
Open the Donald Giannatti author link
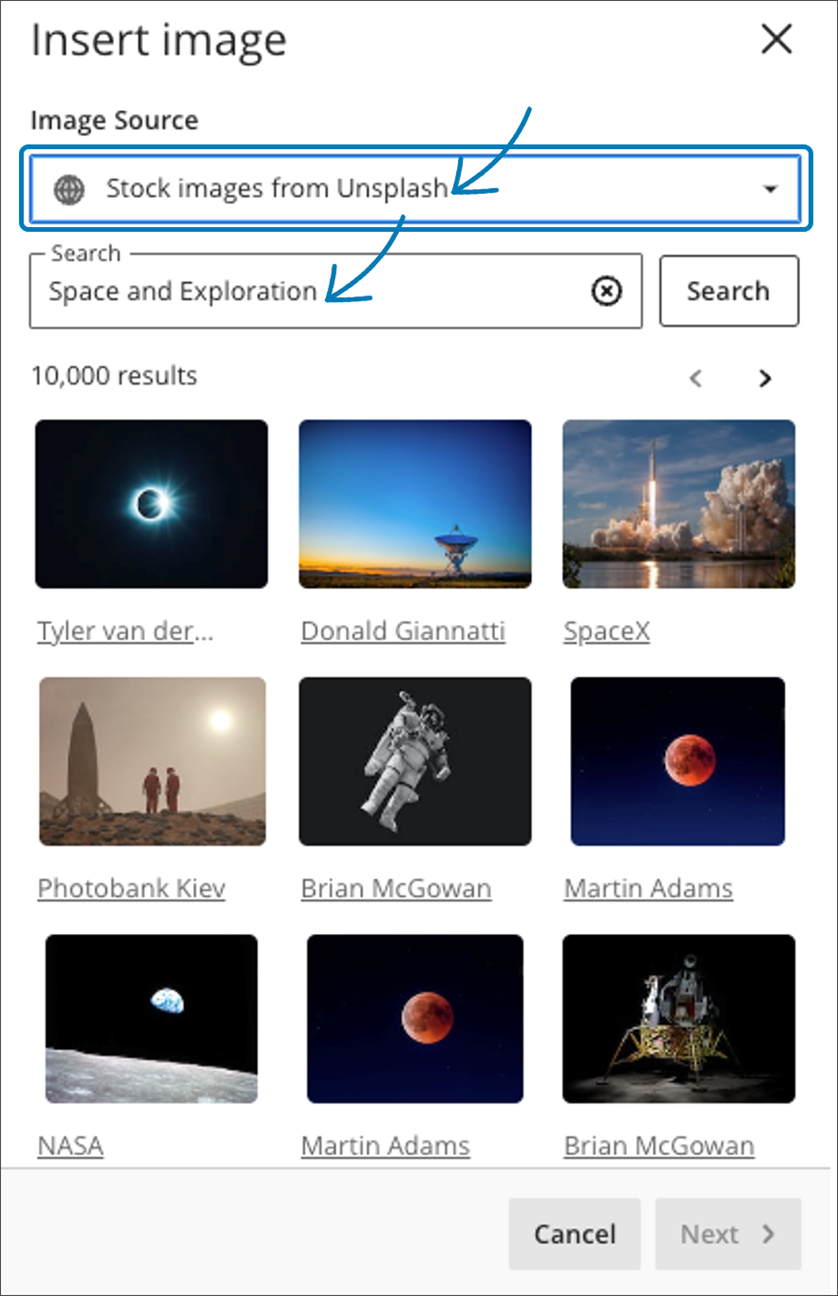click(x=403, y=631)
